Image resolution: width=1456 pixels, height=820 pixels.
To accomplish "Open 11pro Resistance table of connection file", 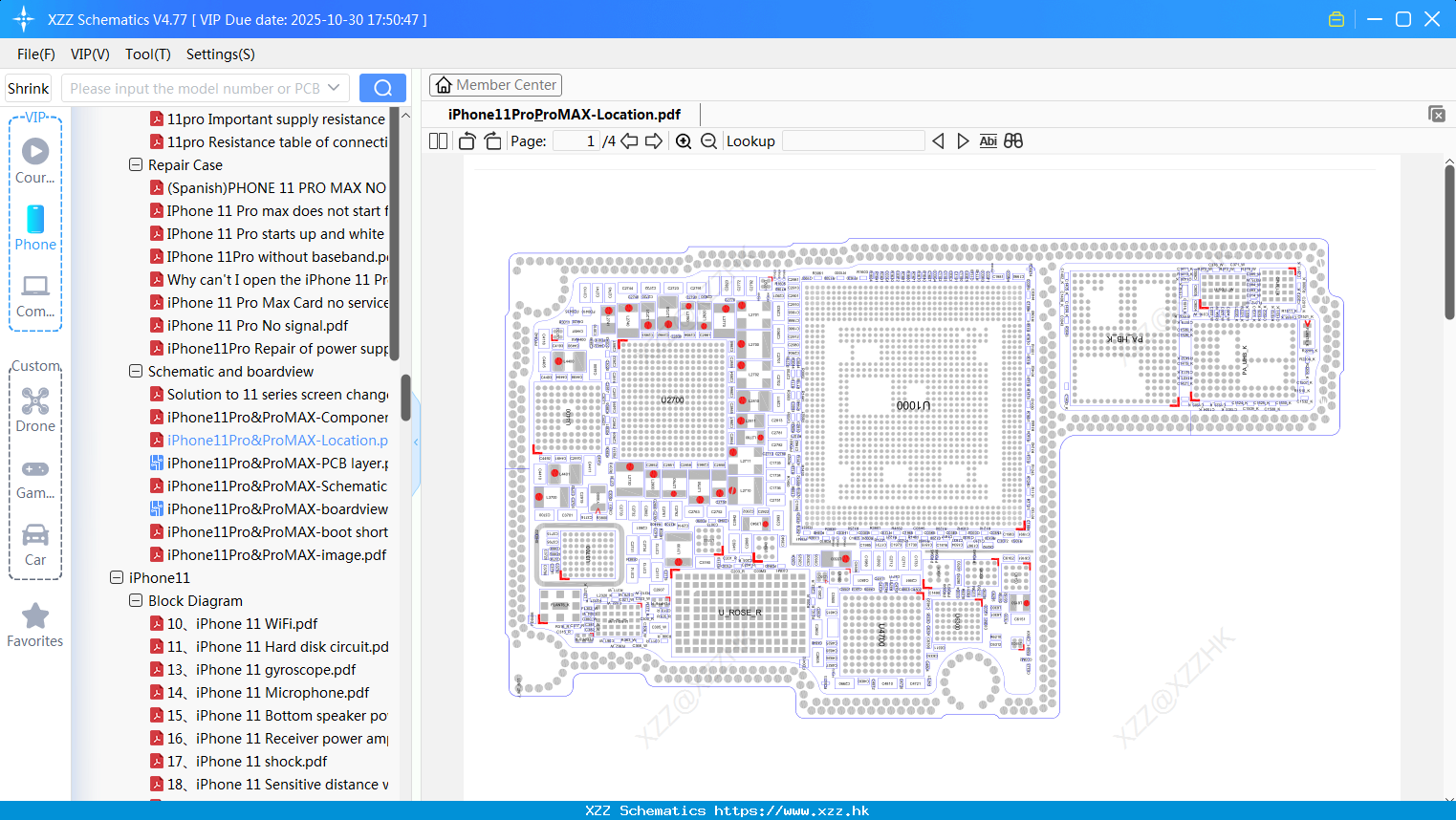I will pos(269,141).
